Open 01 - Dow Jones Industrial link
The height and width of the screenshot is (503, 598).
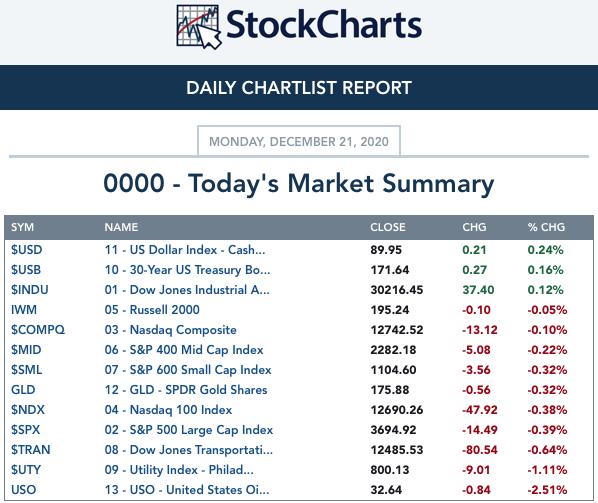(187, 290)
